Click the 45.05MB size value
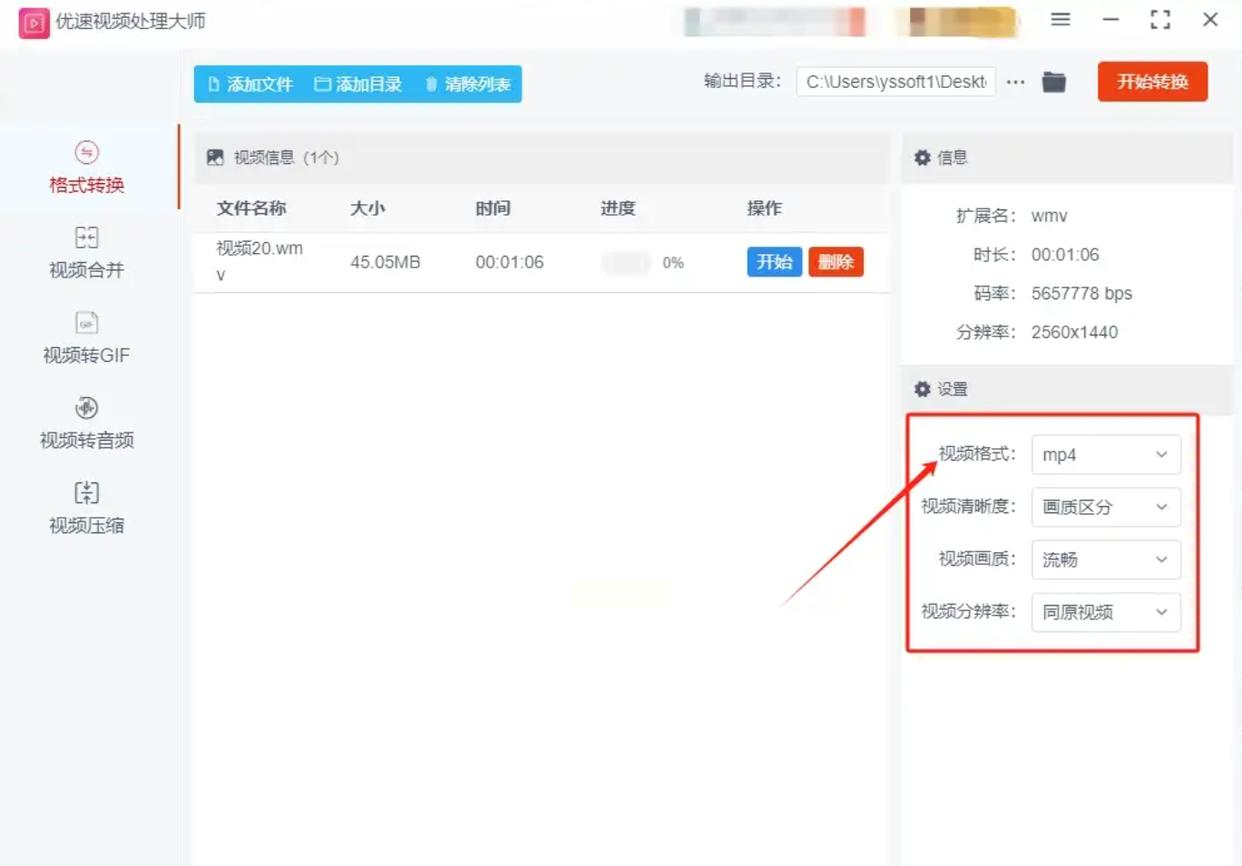Screen dimensions: 1242x866 coord(385,263)
